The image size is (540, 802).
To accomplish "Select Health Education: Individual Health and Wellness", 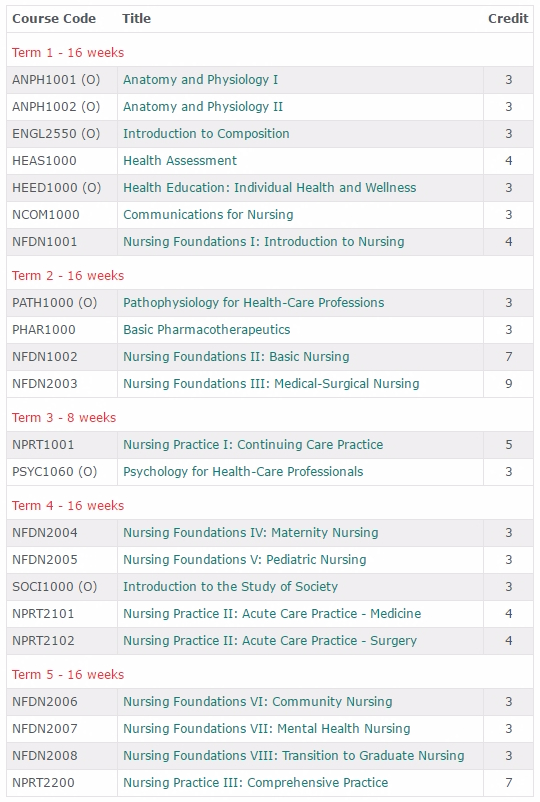I will point(269,188).
